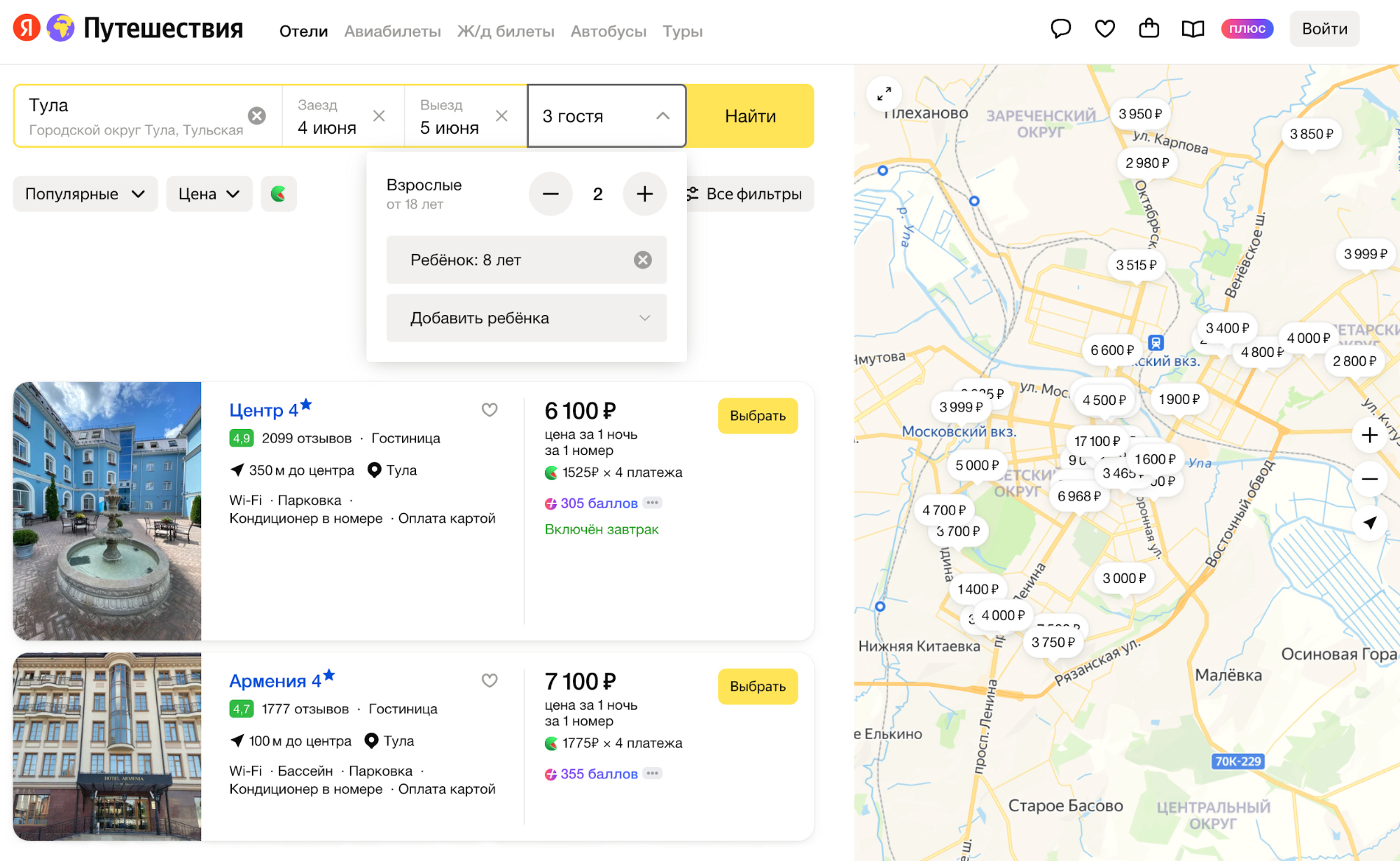Viewport: 1400px width, 861px height.
Task: Switch to the Автобусы tab
Action: [609, 31]
